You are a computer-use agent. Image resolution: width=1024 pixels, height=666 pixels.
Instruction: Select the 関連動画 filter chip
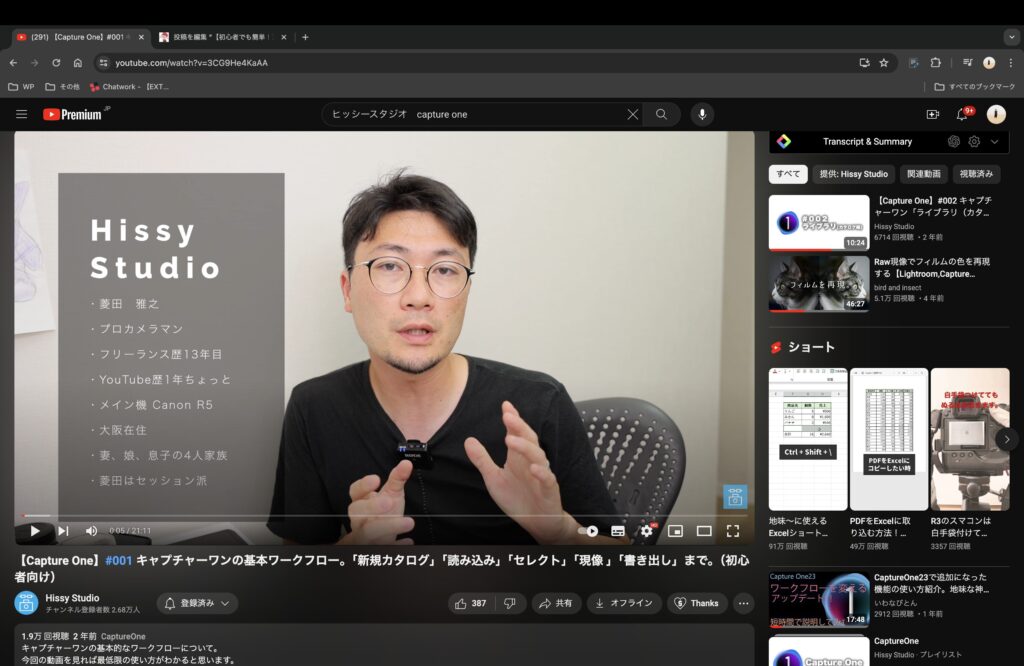tap(923, 174)
